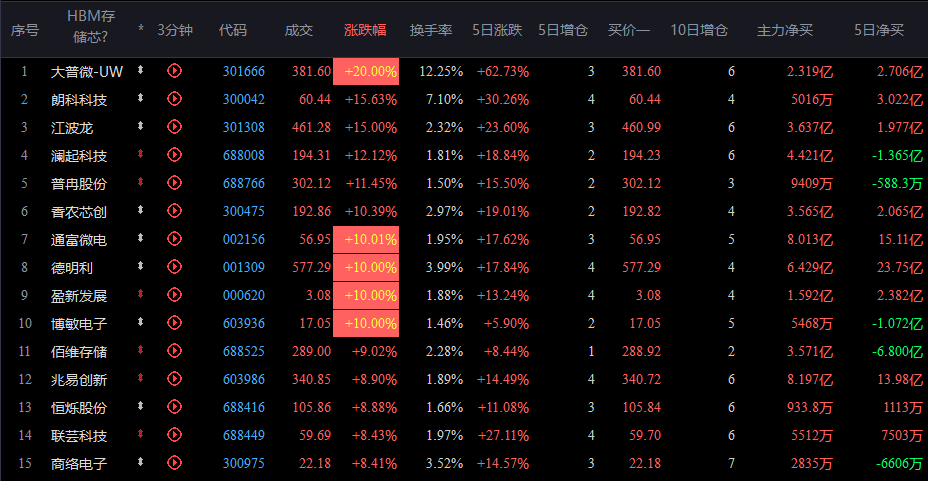Click the +62.73% five-day change value
The width and height of the screenshot is (928, 481).
[503, 72]
